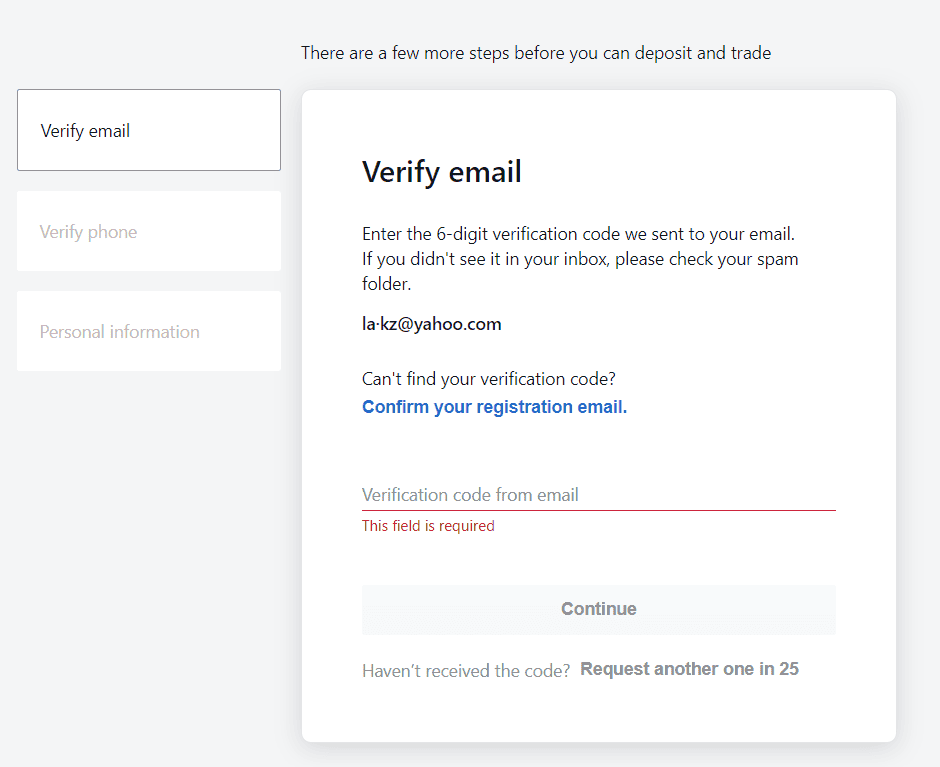
Task: Click the la·kz@yahoo.com email address text
Action: (x=432, y=324)
